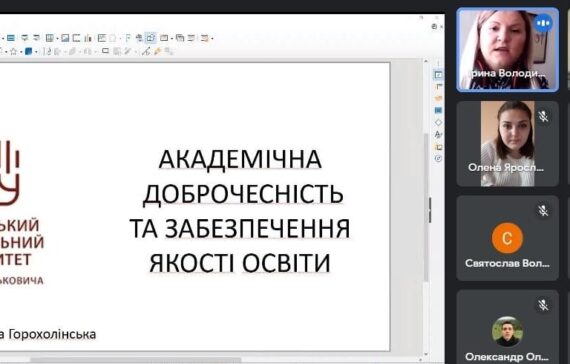Viewport: 570px width, 364px height.
Task: Click the Insert Chart bar-graph icon
Action: point(88,38)
